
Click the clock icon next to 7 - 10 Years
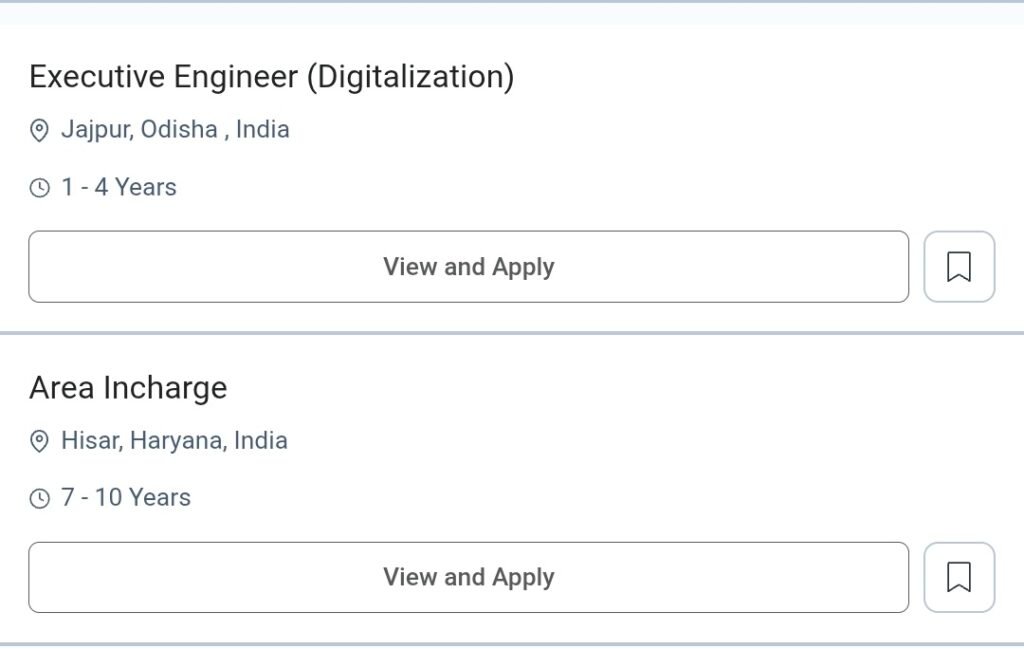40,498
